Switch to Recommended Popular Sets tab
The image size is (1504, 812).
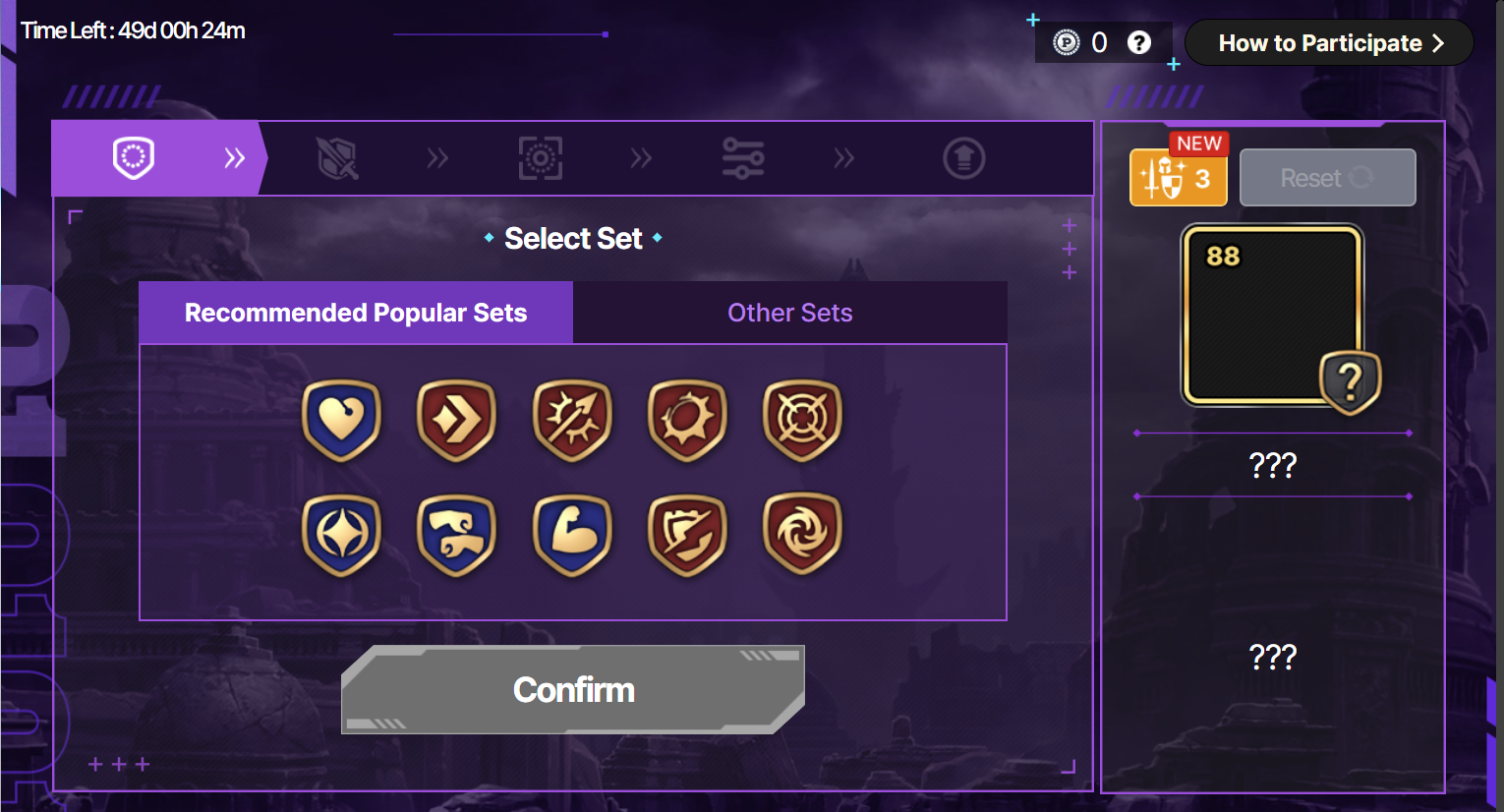(x=356, y=313)
